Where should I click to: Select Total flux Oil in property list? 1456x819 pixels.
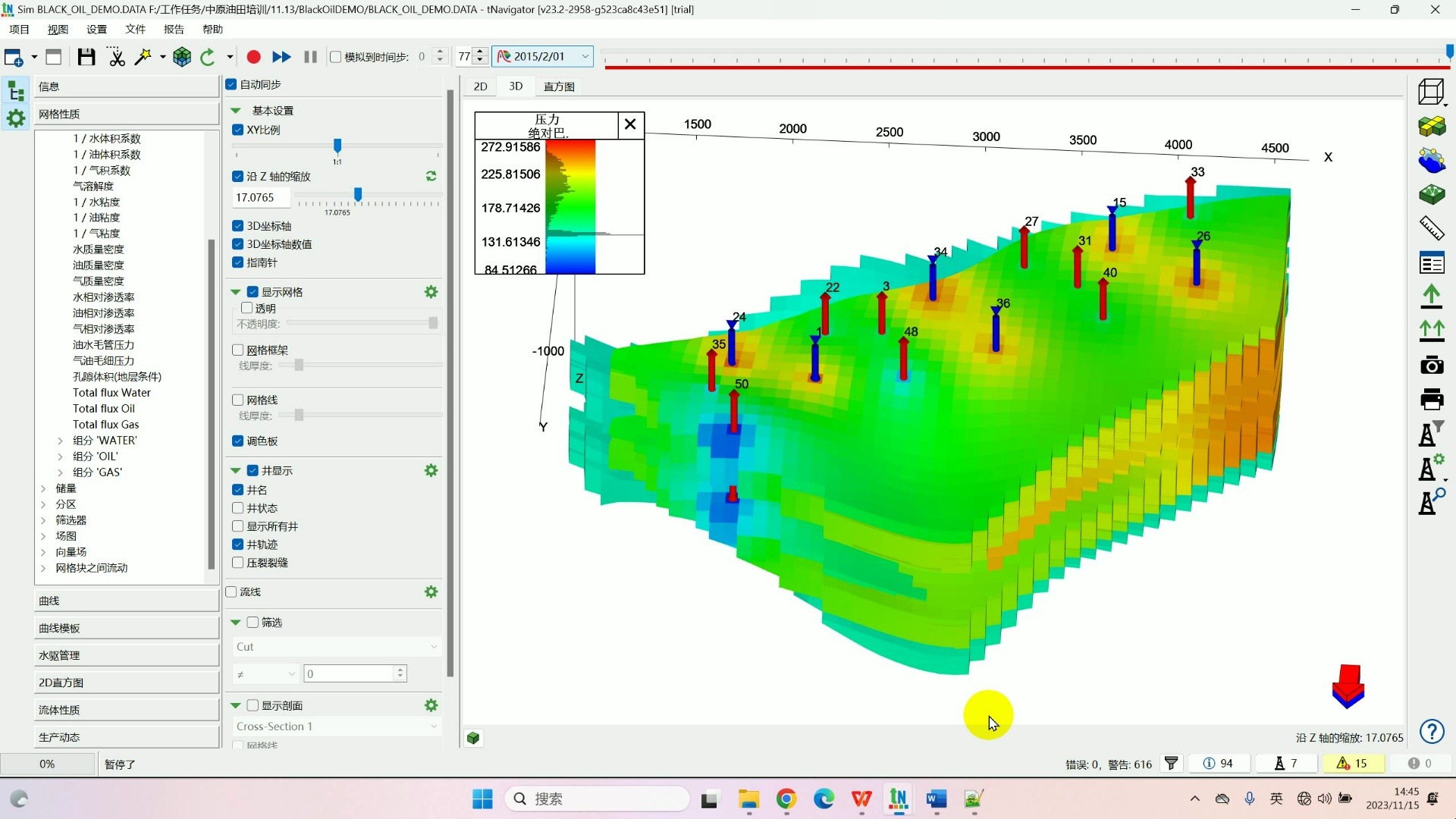(x=104, y=409)
